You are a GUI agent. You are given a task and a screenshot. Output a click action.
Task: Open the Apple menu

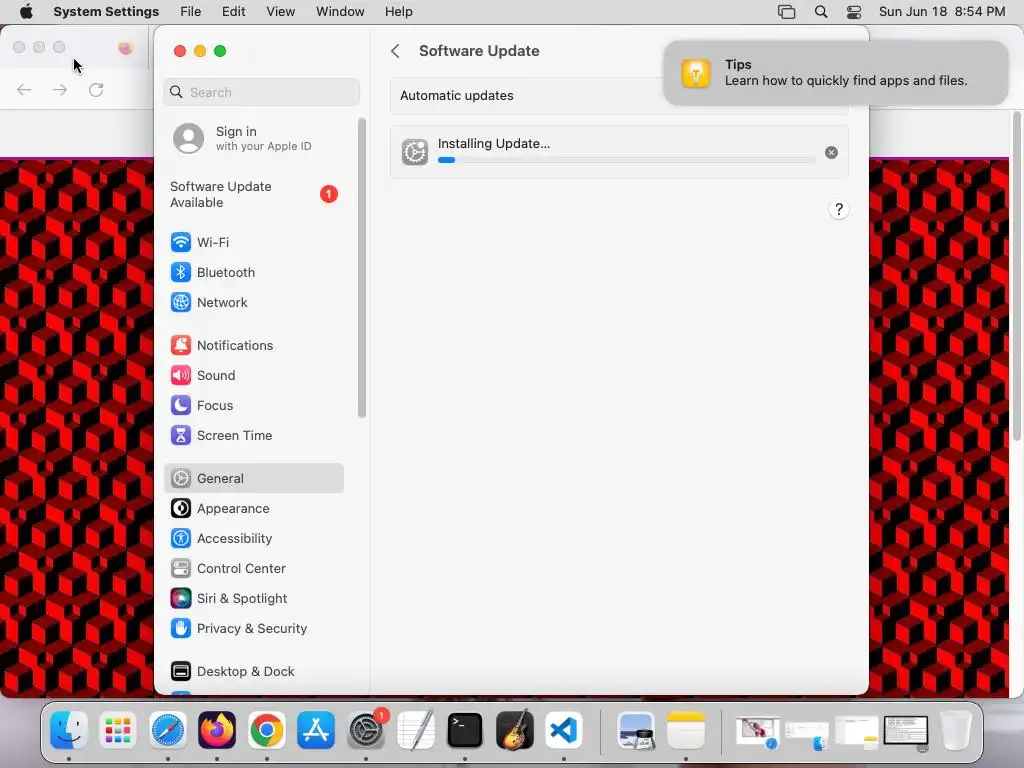(x=26, y=12)
